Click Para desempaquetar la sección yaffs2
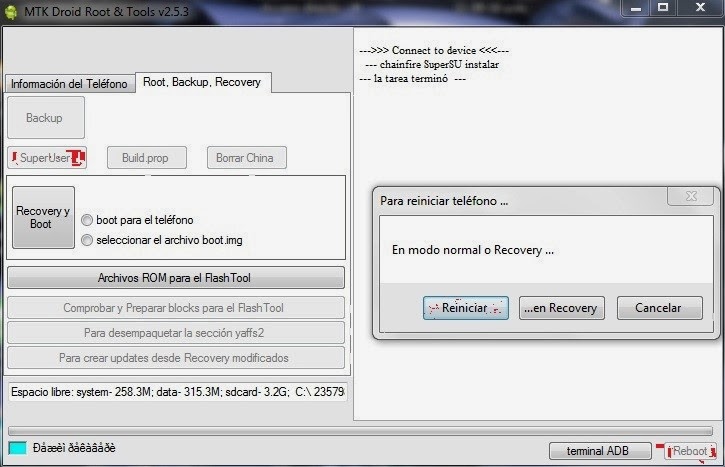The height and width of the screenshot is (467, 725). (x=176, y=332)
